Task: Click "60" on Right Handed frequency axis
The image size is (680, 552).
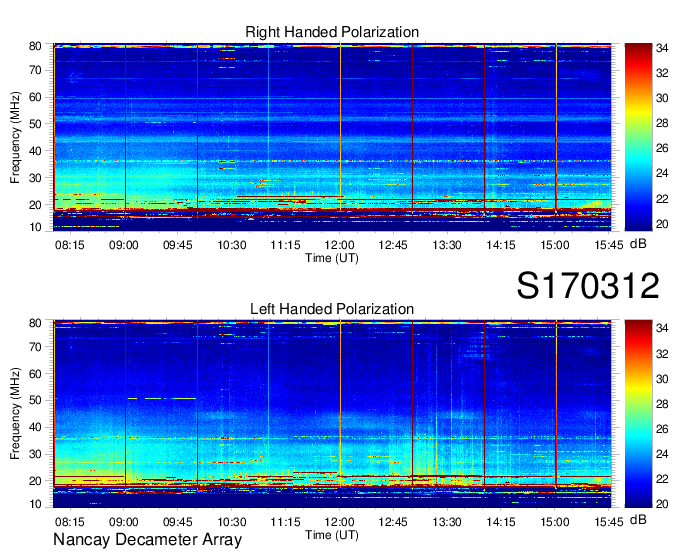Action: click(x=35, y=97)
